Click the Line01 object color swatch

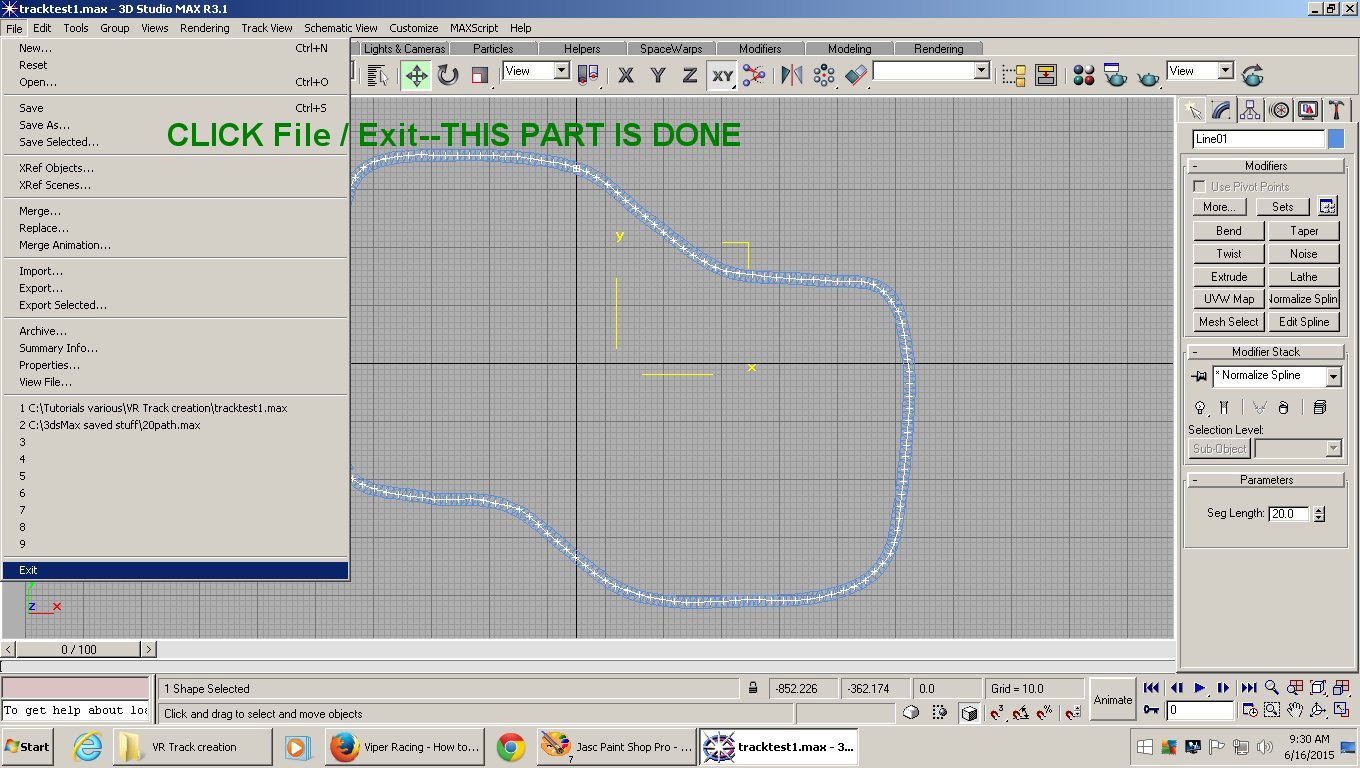click(x=1336, y=139)
